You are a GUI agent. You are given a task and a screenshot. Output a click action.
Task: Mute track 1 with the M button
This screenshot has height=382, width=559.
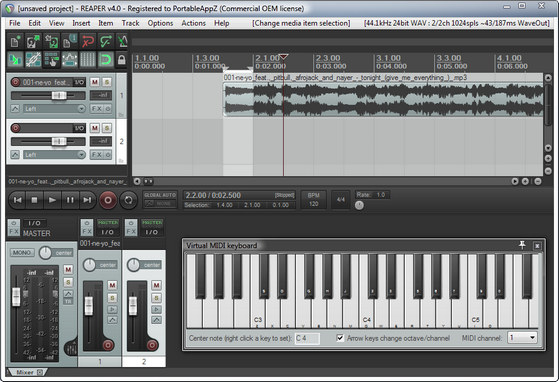coord(94,82)
